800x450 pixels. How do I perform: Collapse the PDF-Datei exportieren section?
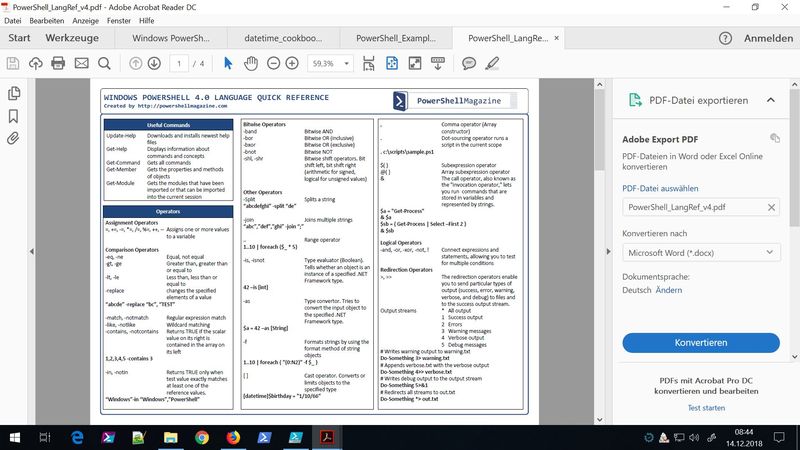[x=770, y=100]
